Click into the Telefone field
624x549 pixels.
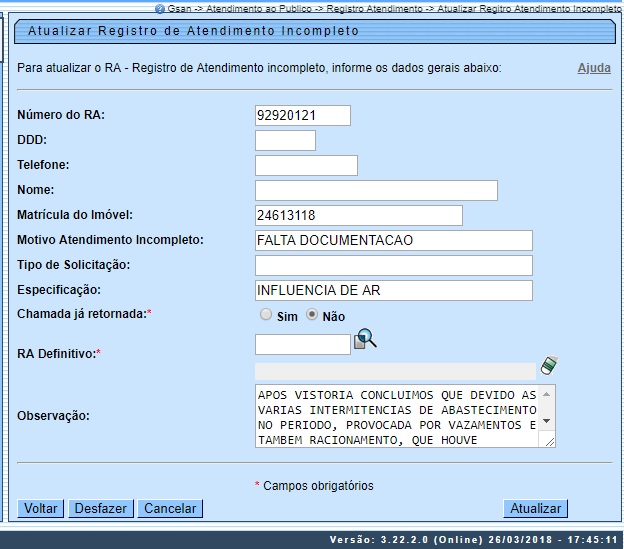point(306,165)
